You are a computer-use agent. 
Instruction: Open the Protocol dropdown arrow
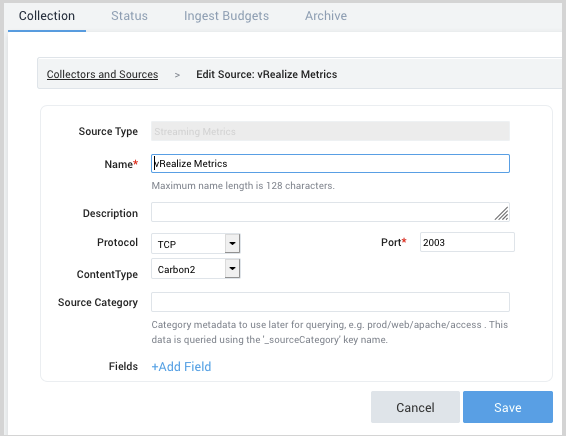tap(232, 243)
